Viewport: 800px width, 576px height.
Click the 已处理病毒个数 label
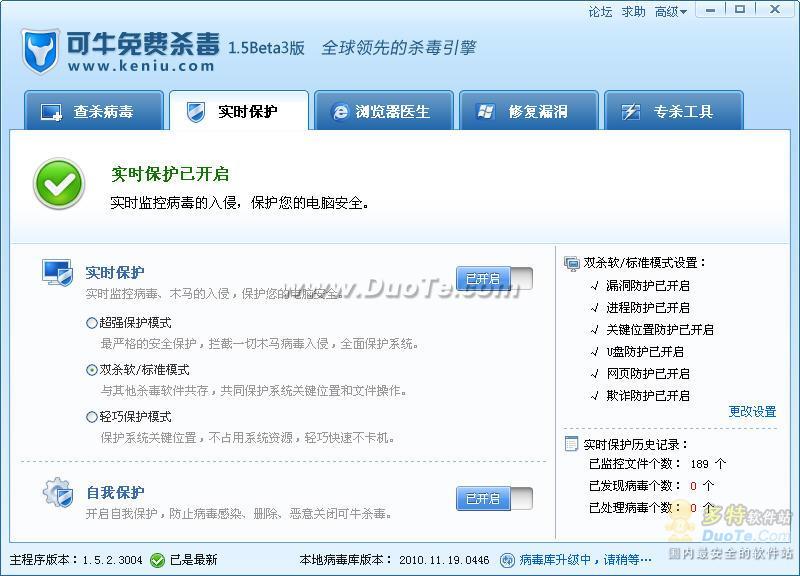[634, 508]
